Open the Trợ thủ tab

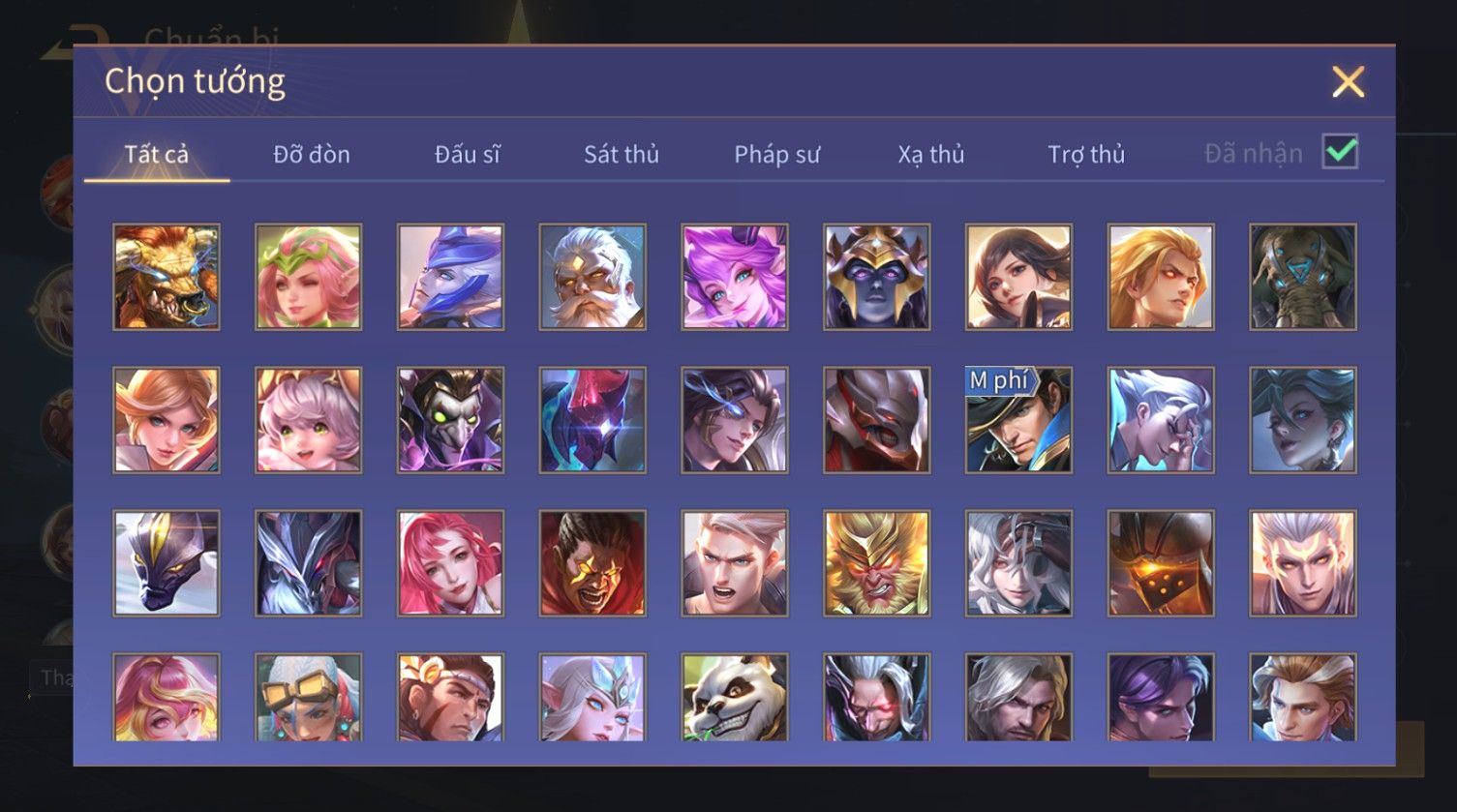(1086, 154)
